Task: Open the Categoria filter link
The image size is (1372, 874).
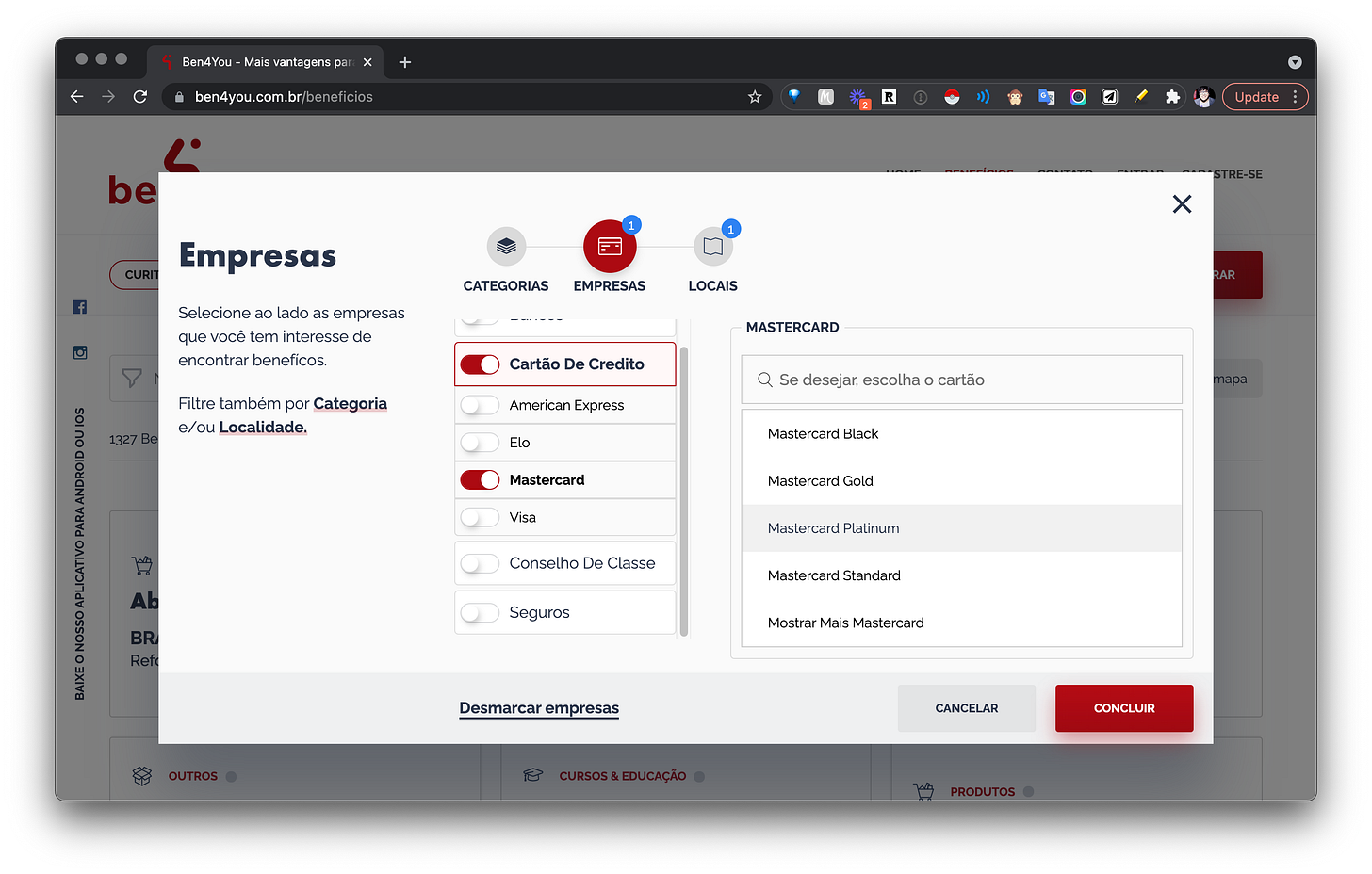Action: point(350,404)
